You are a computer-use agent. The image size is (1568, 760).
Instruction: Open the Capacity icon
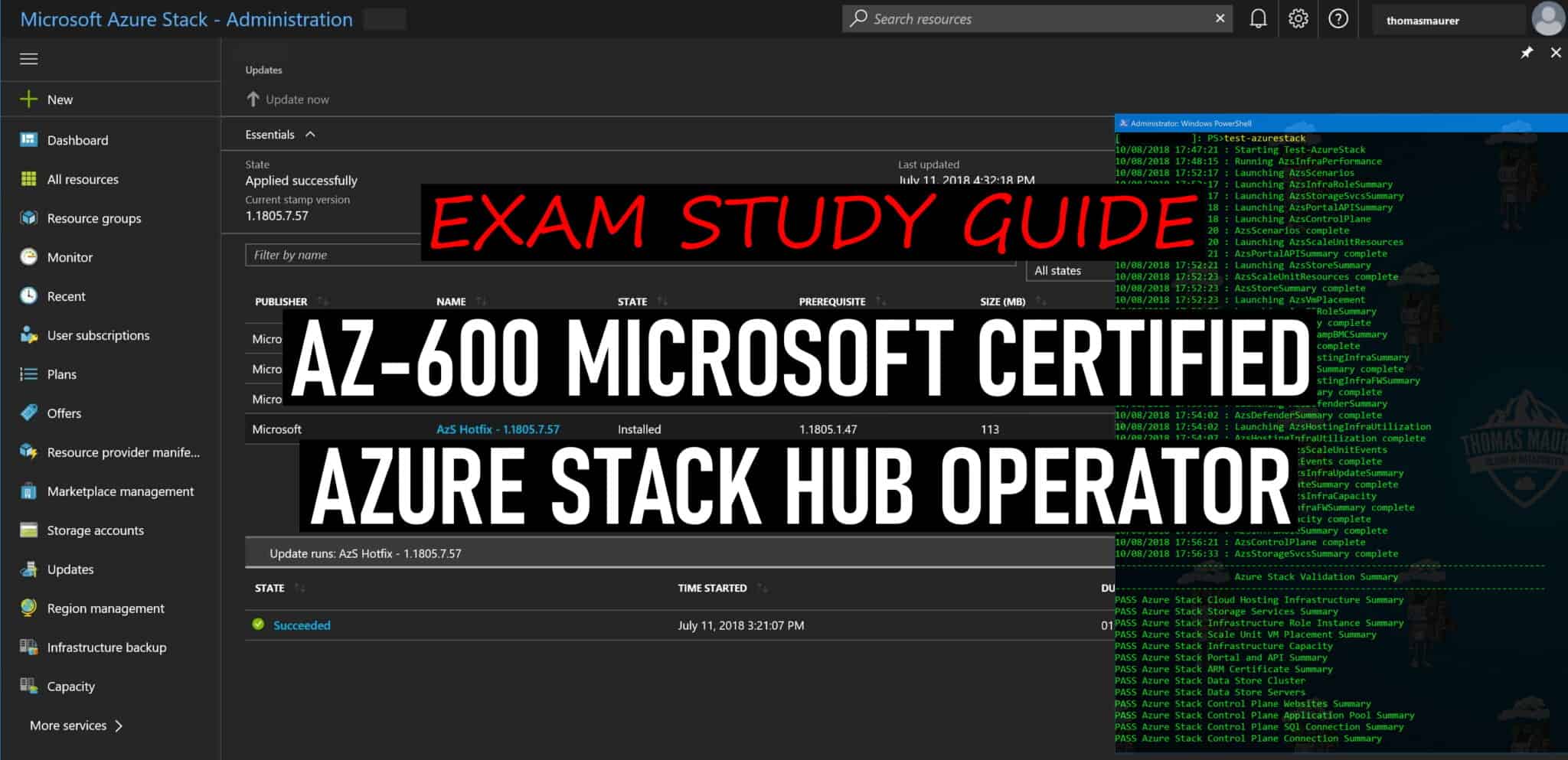pyautogui.click(x=28, y=686)
